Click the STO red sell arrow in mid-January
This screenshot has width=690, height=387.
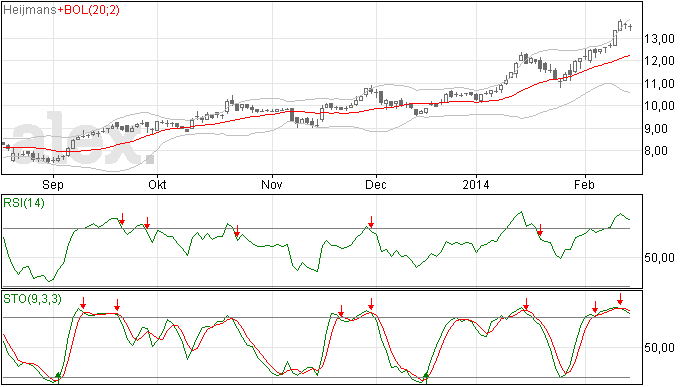pyautogui.click(x=526, y=304)
